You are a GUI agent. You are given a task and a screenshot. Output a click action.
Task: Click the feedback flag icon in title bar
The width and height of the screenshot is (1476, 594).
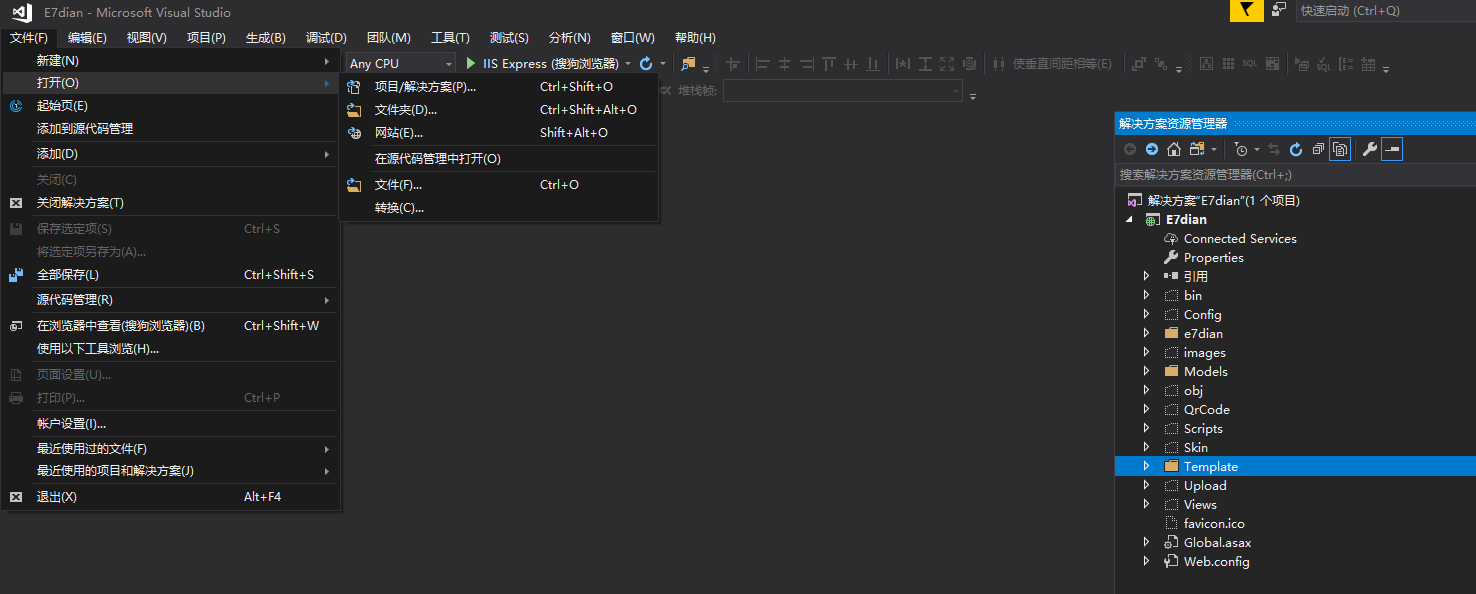tap(1246, 10)
